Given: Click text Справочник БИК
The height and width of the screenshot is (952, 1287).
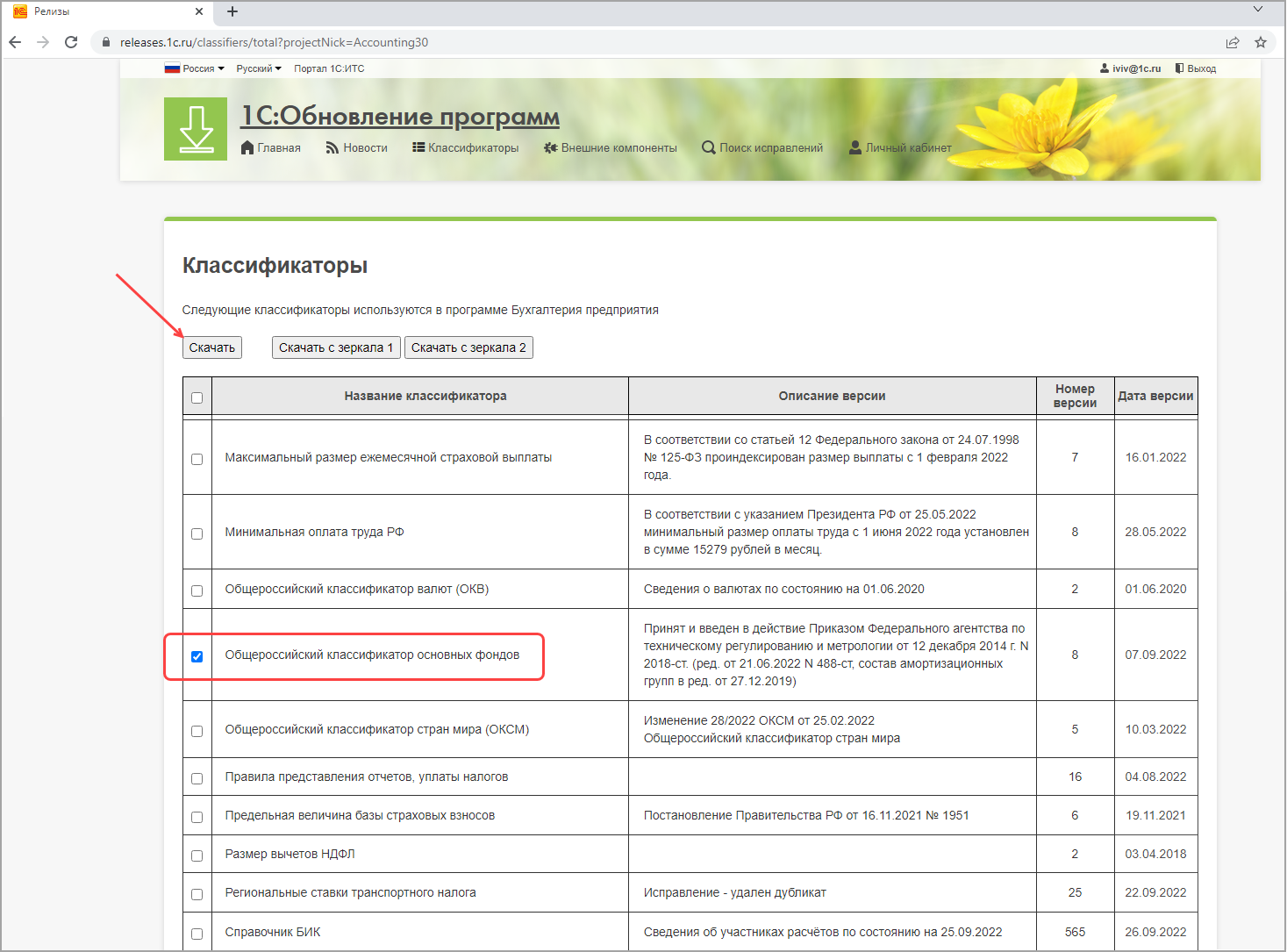Looking at the screenshot, I should point(273,932).
